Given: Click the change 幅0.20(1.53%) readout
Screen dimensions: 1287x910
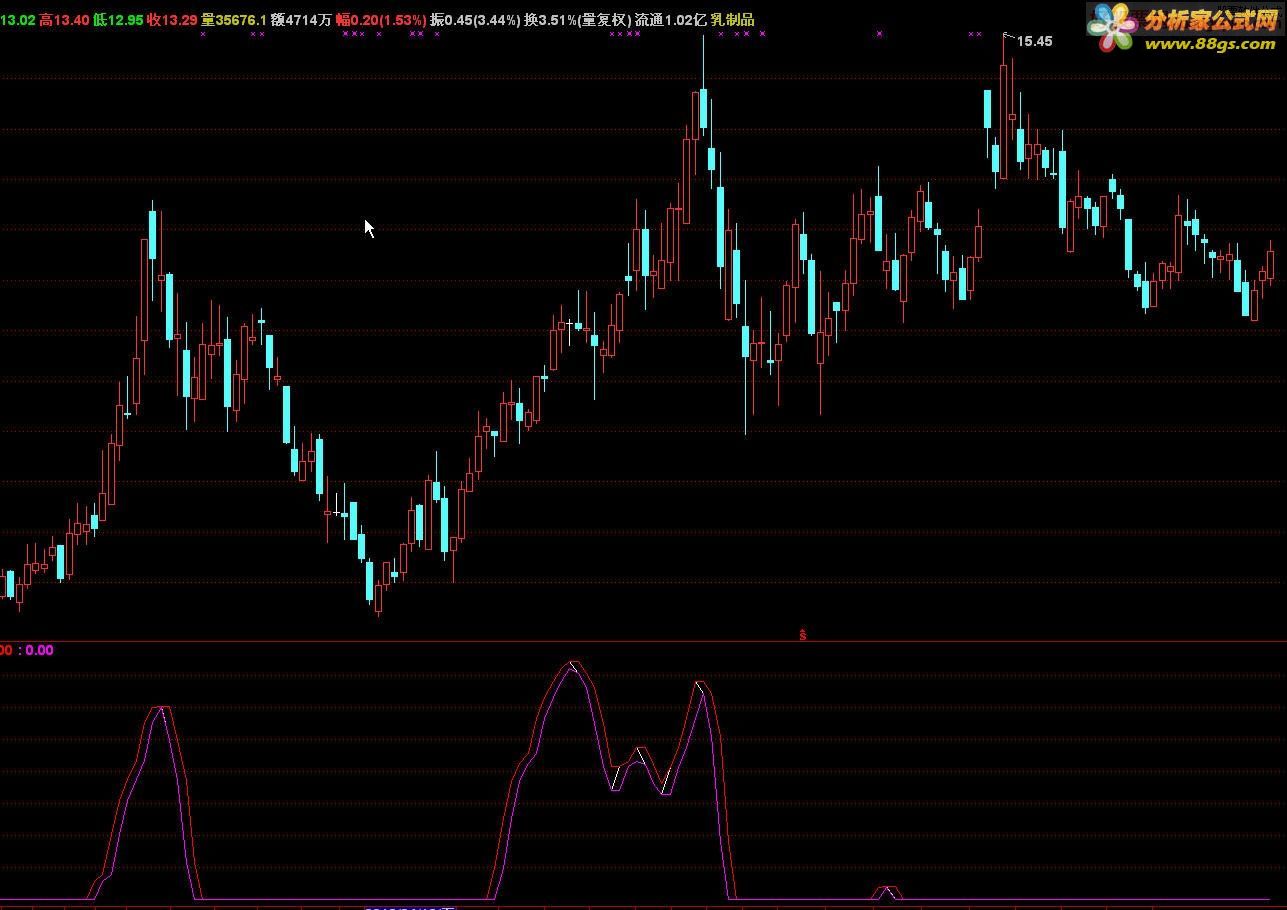Looking at the screenshot, I should tap(381, 19).
